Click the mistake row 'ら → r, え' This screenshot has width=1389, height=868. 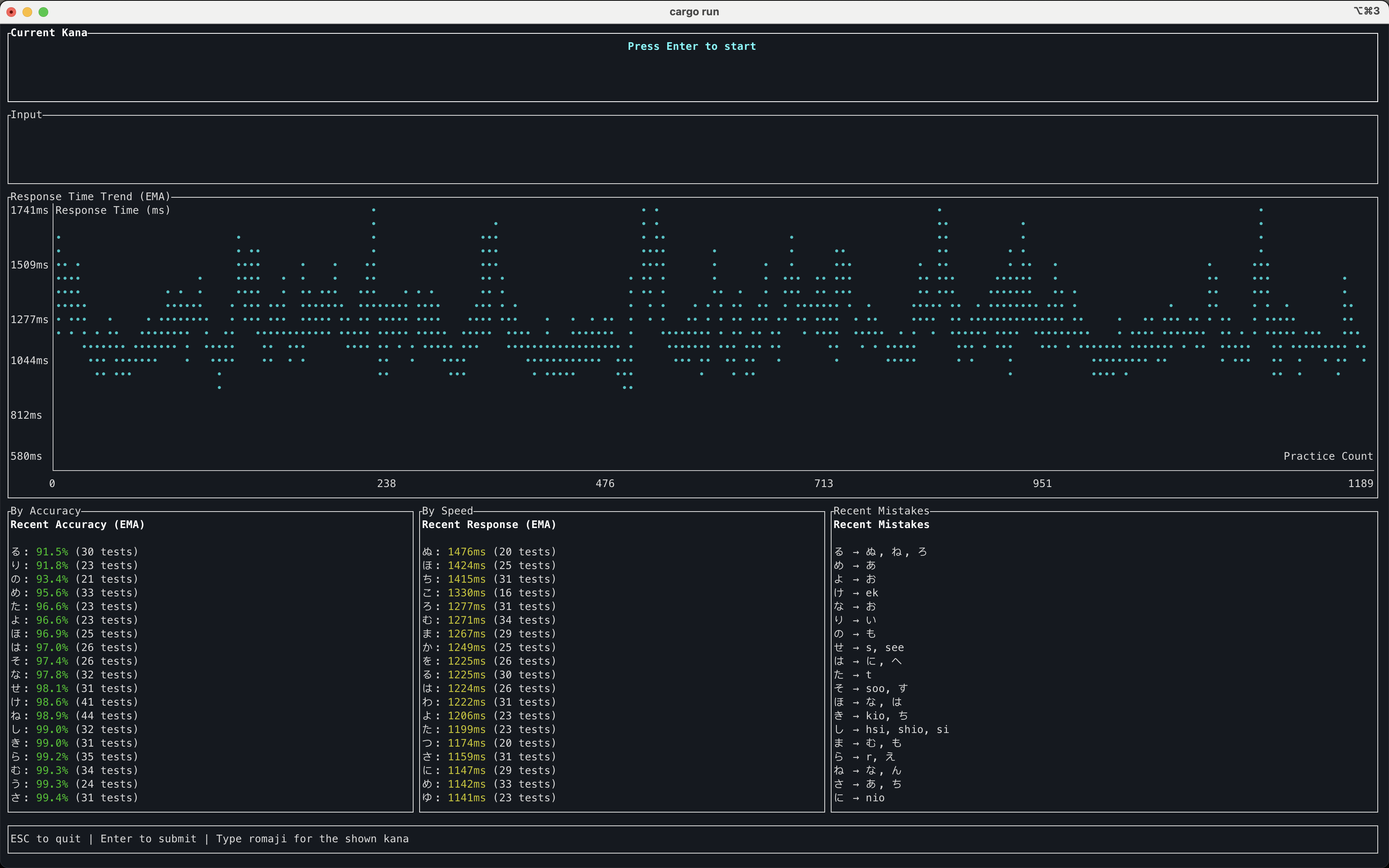tap(865, 757)
